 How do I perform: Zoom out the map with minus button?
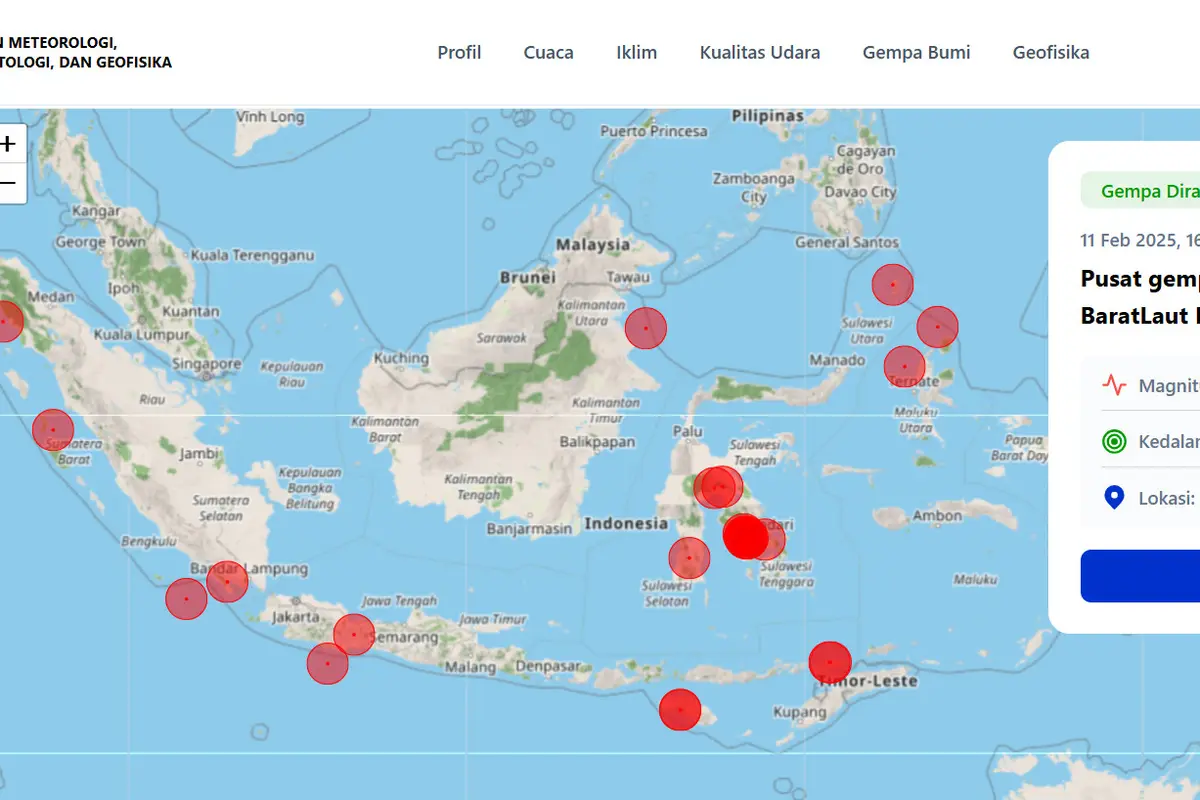pos(9,183)
